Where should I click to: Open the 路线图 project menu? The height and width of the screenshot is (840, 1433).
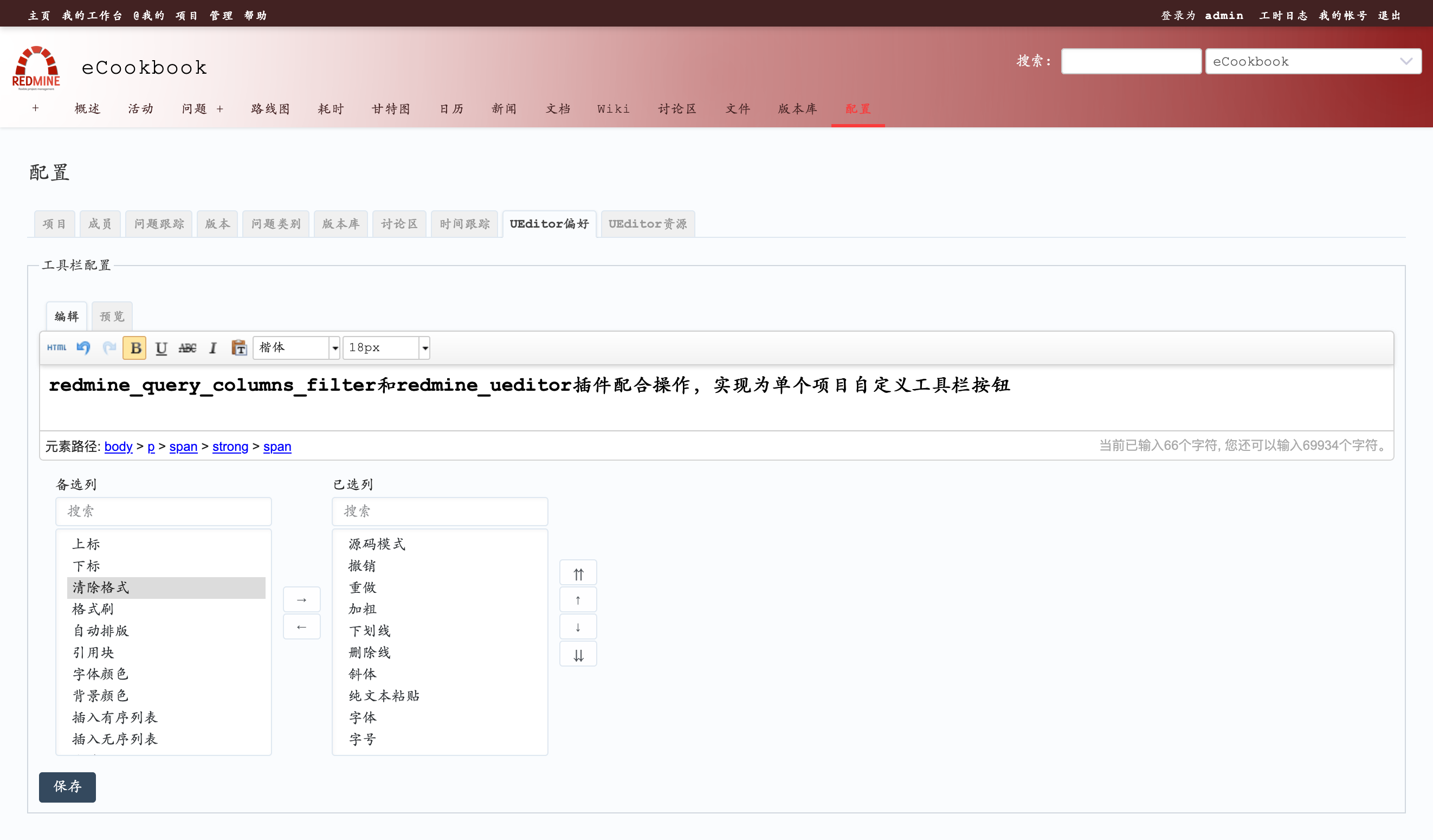tap(270, 108)
